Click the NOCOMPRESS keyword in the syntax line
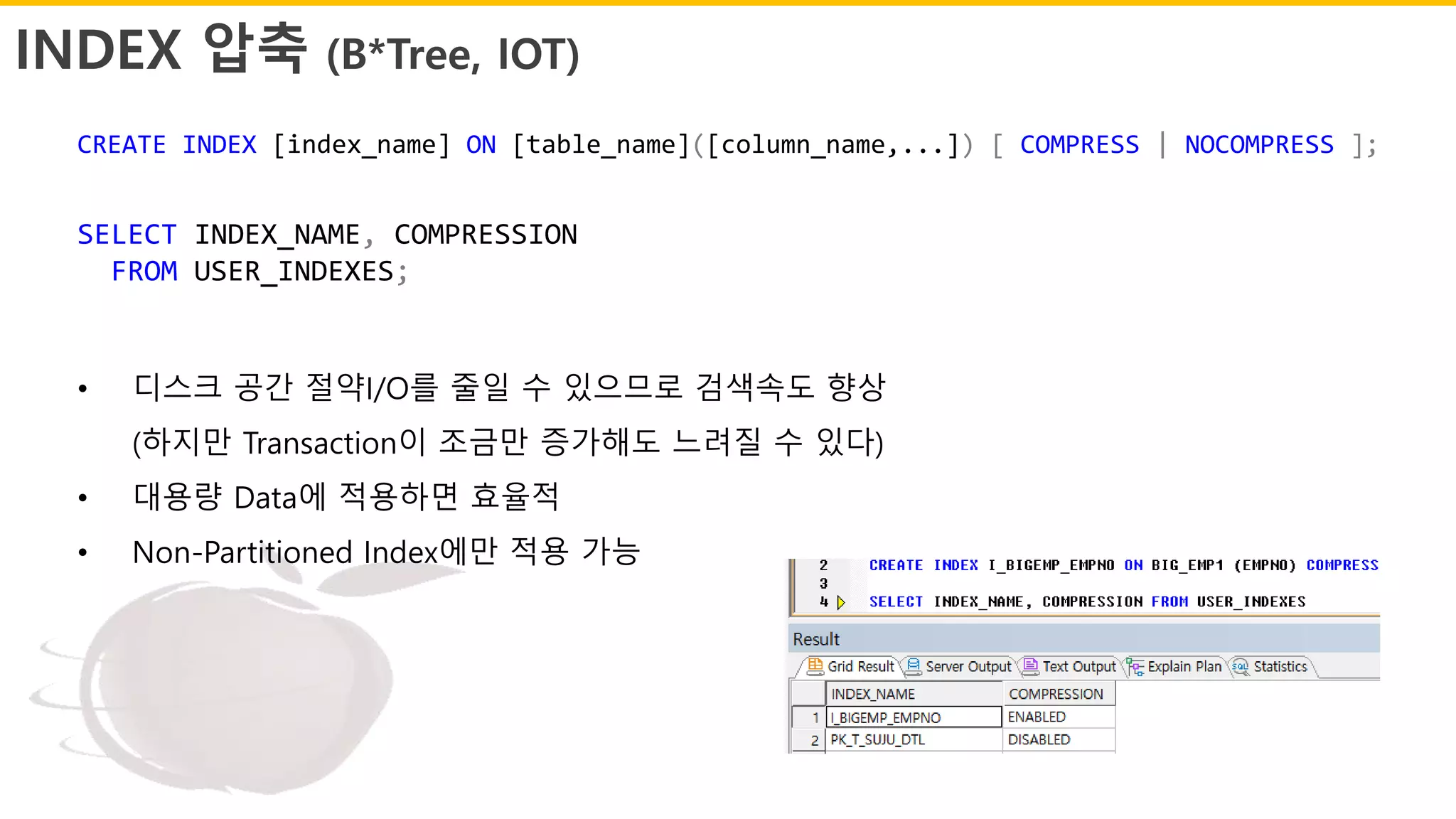The height and width of the screenshot is (819, 1456). [x=1259, y=145]
